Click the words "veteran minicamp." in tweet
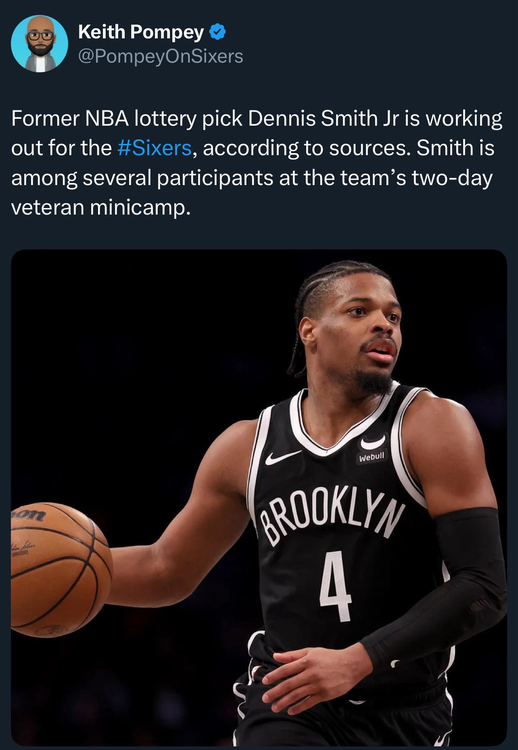 [x=100, y=208]
